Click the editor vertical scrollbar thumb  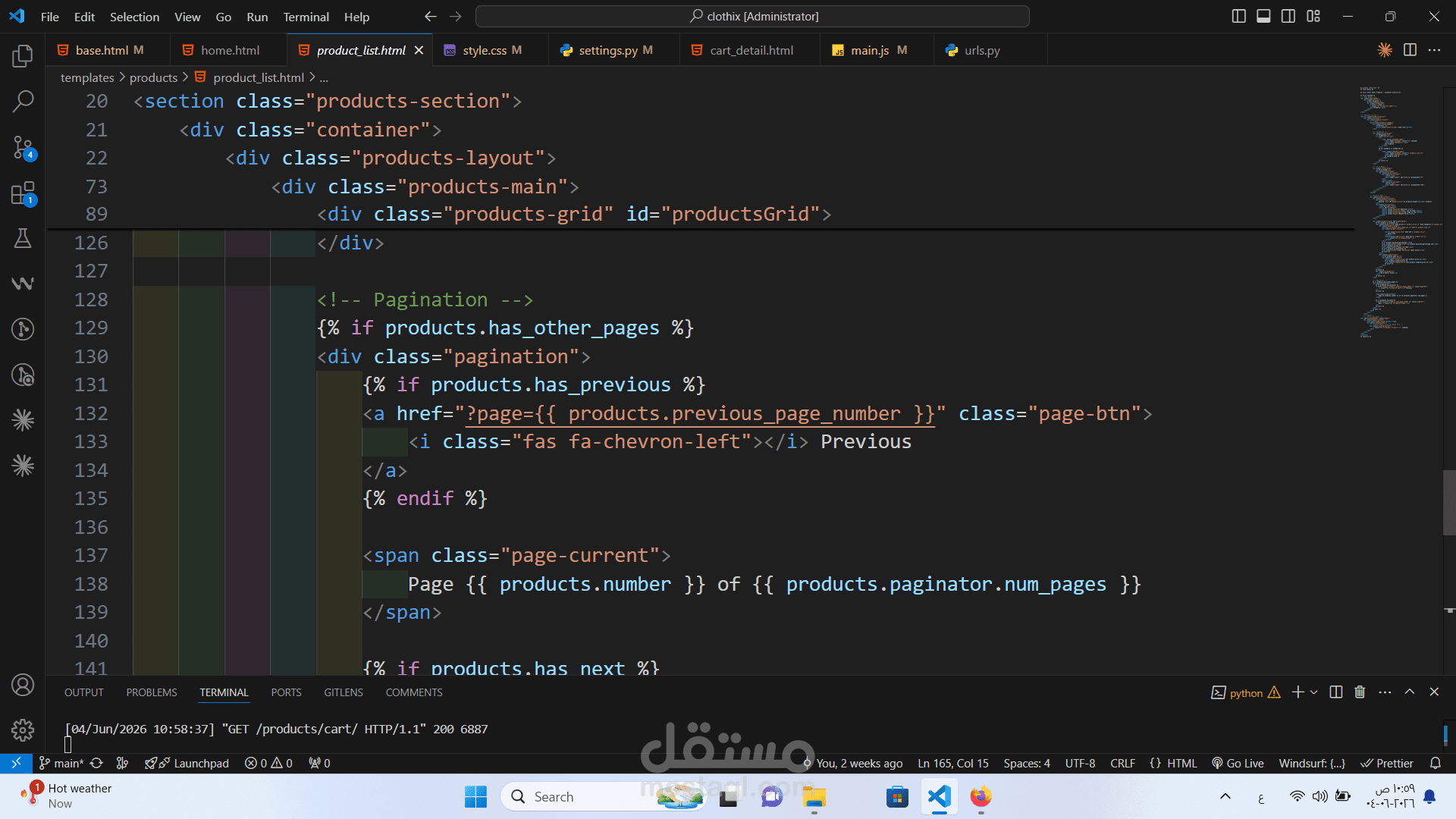(1449, 503)
